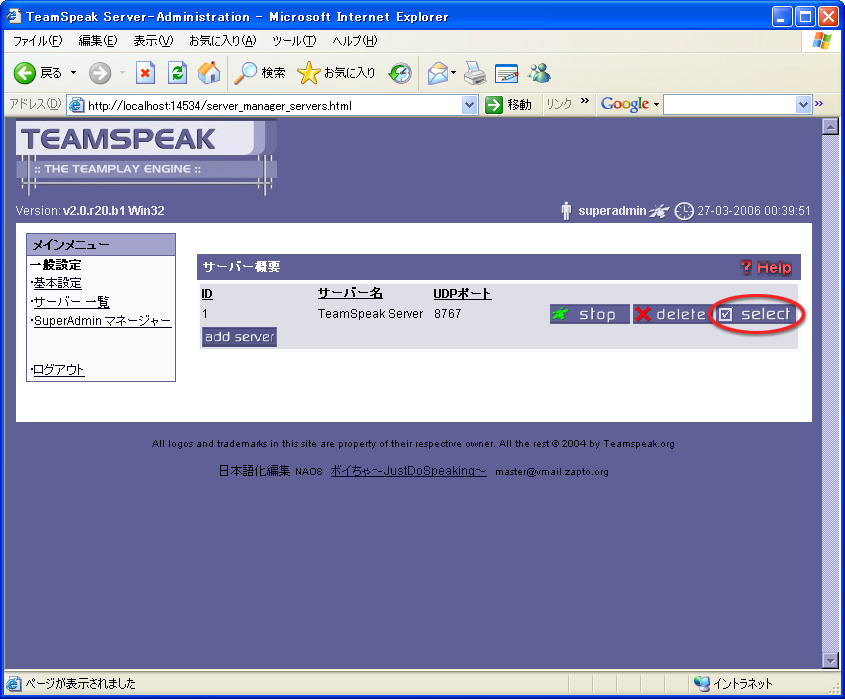This screenshot has width=845, height=699.
Task: Open the SuperAdmin マネージャー link
Action: tap(102, 321)
